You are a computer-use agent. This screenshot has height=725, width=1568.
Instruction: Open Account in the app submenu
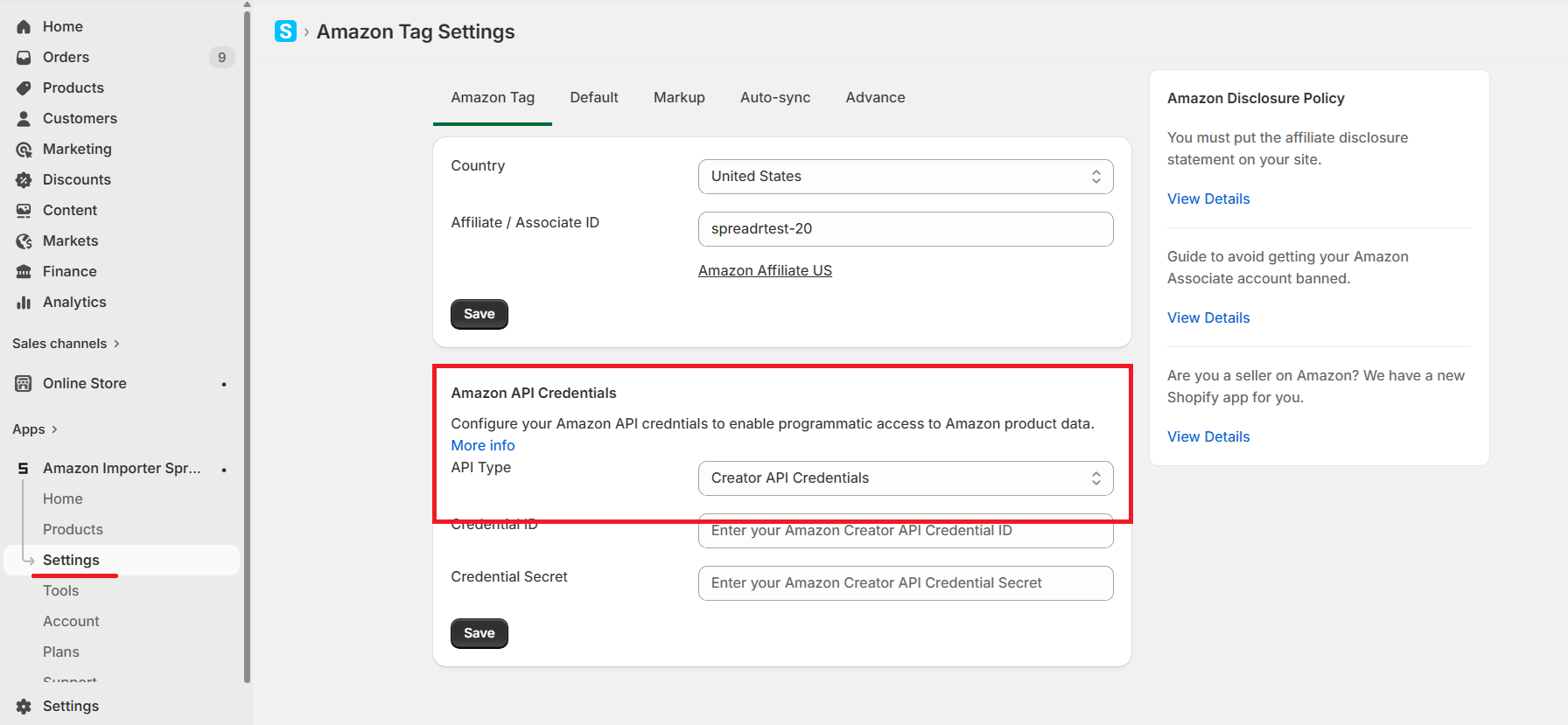[71, 622]
